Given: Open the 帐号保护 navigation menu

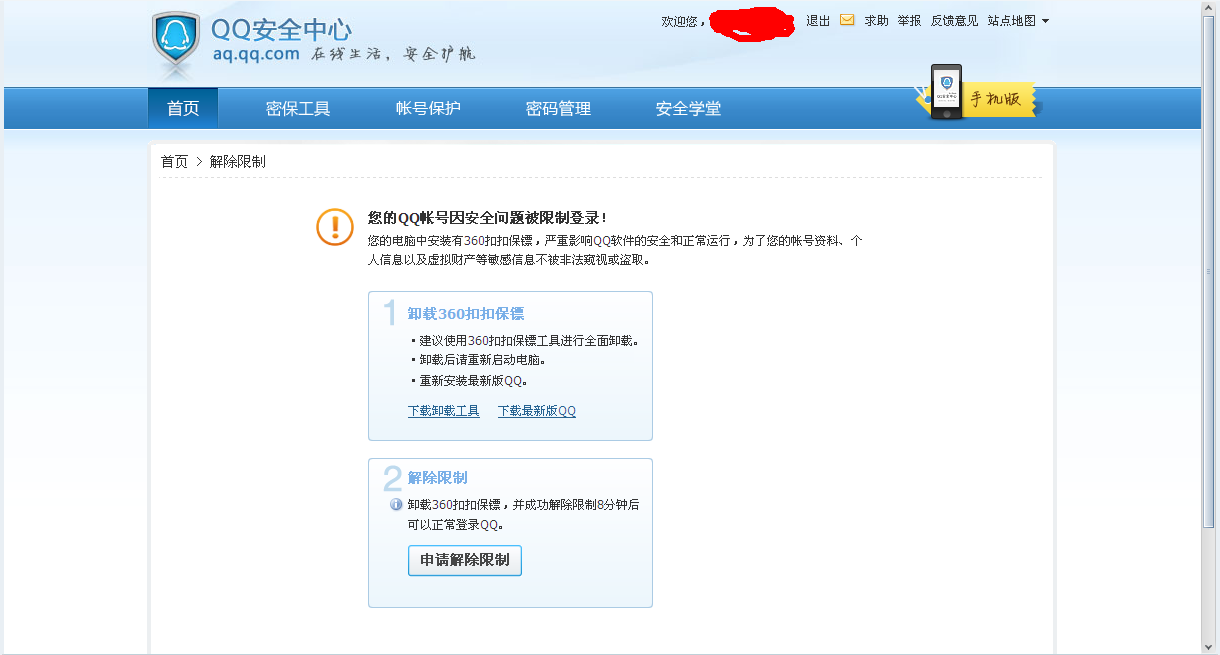Looking at the screenshot, I should [428, 108].
